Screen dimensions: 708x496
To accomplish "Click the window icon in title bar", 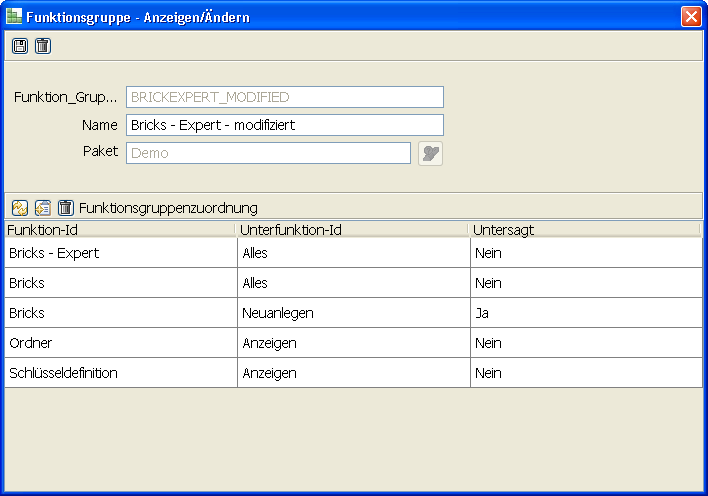I will [14, 17].
